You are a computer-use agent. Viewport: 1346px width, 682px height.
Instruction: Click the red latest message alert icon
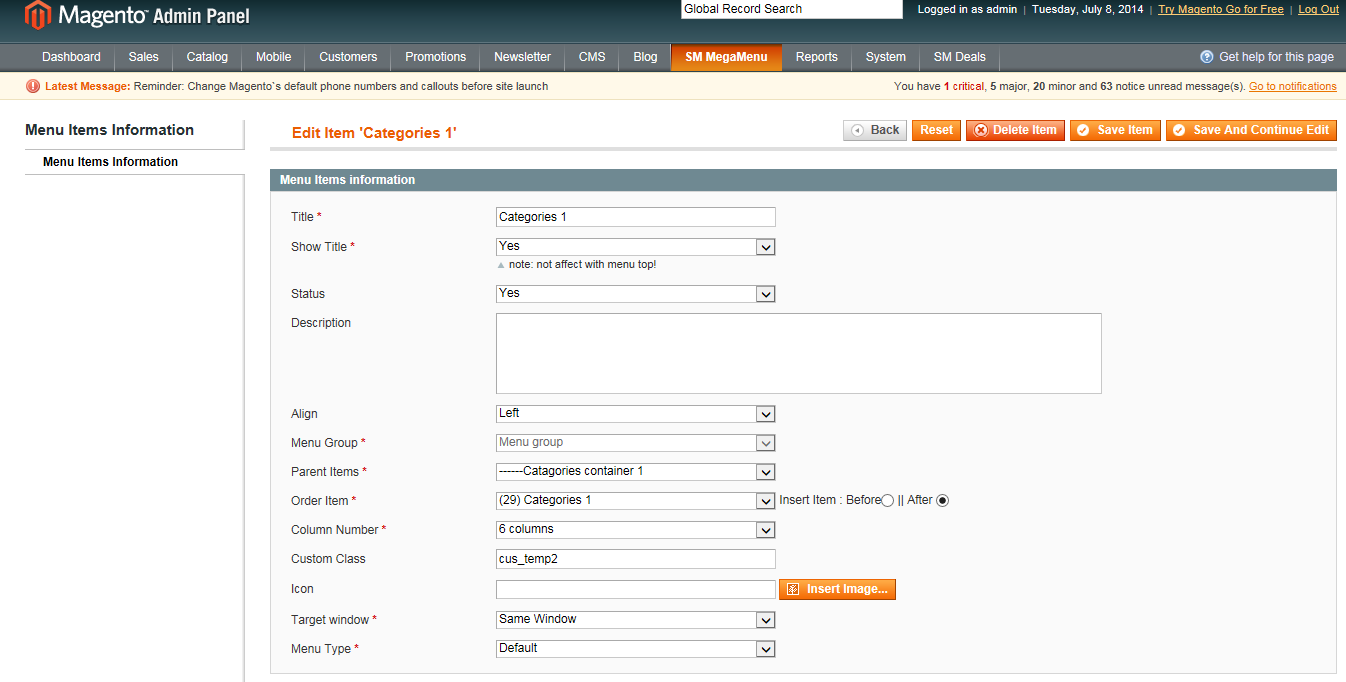click(33, 86)
